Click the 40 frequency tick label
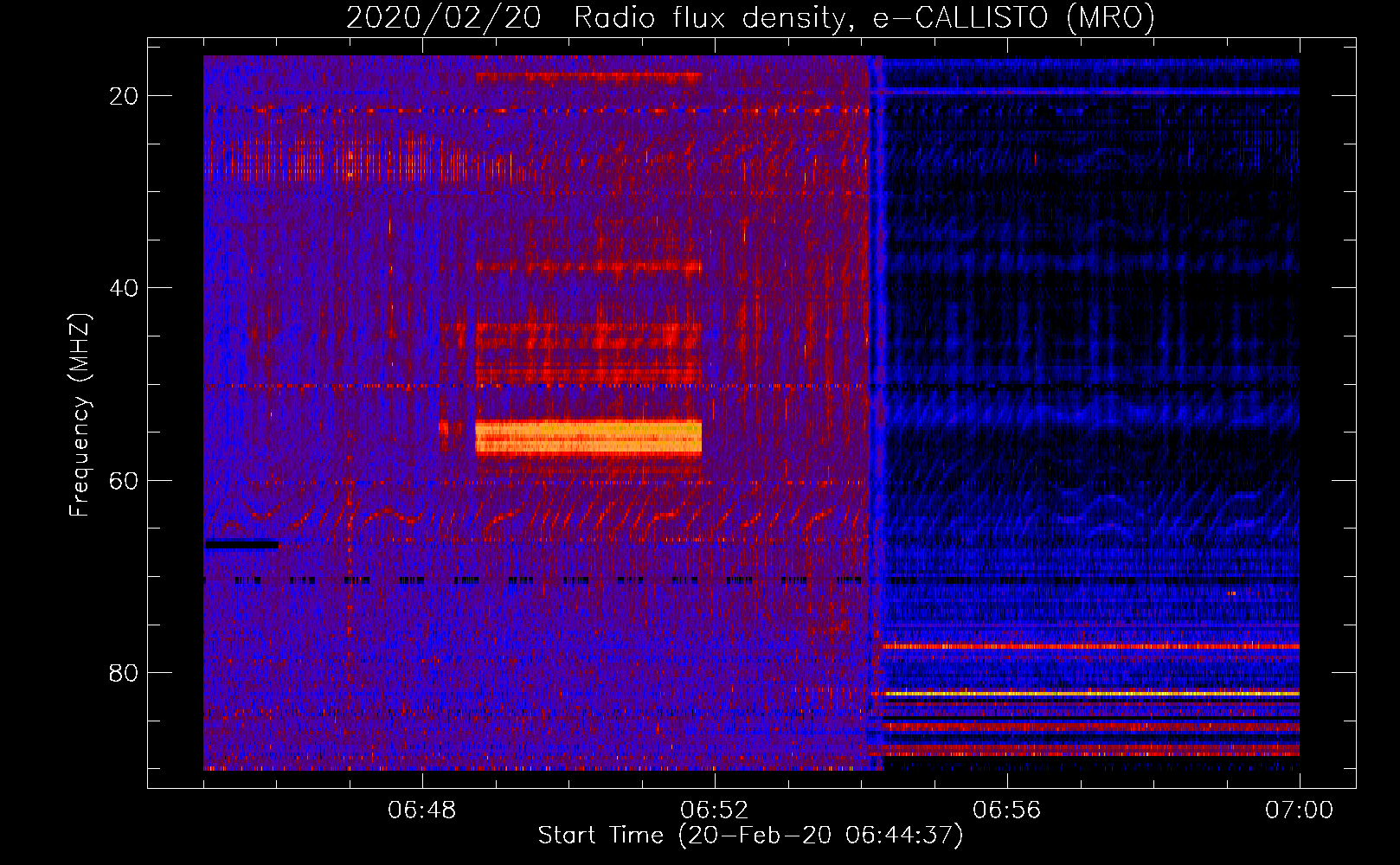The height and width of the screenshot is (865, 1400). click(x=124, y=288)
